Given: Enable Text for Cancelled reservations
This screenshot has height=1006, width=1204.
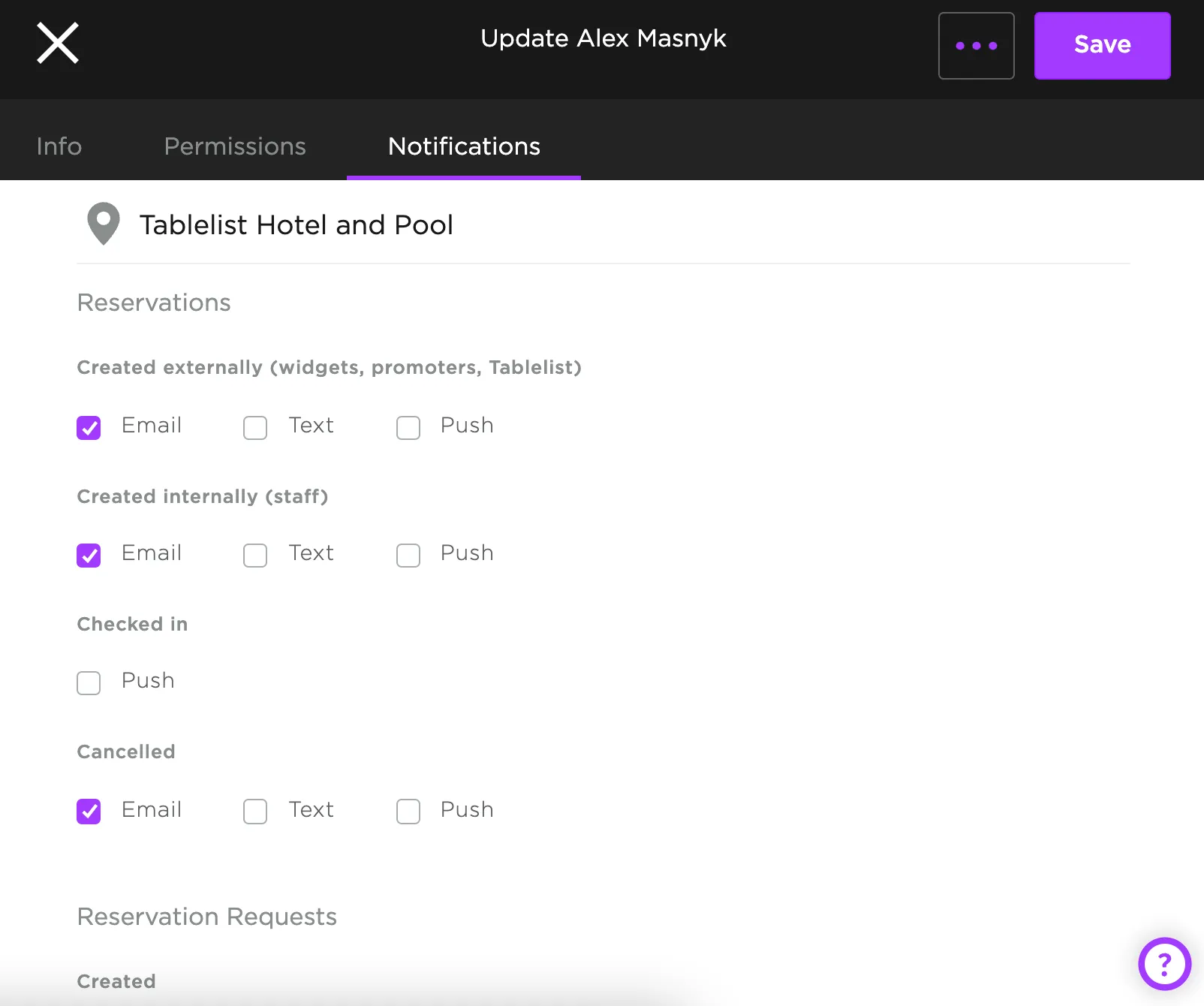Looking at the screenshot, I should point(255,812).
